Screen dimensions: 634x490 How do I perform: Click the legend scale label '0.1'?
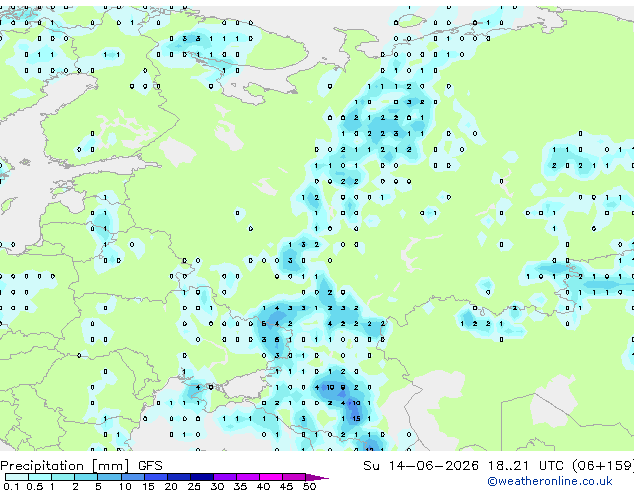pos(11,486)
